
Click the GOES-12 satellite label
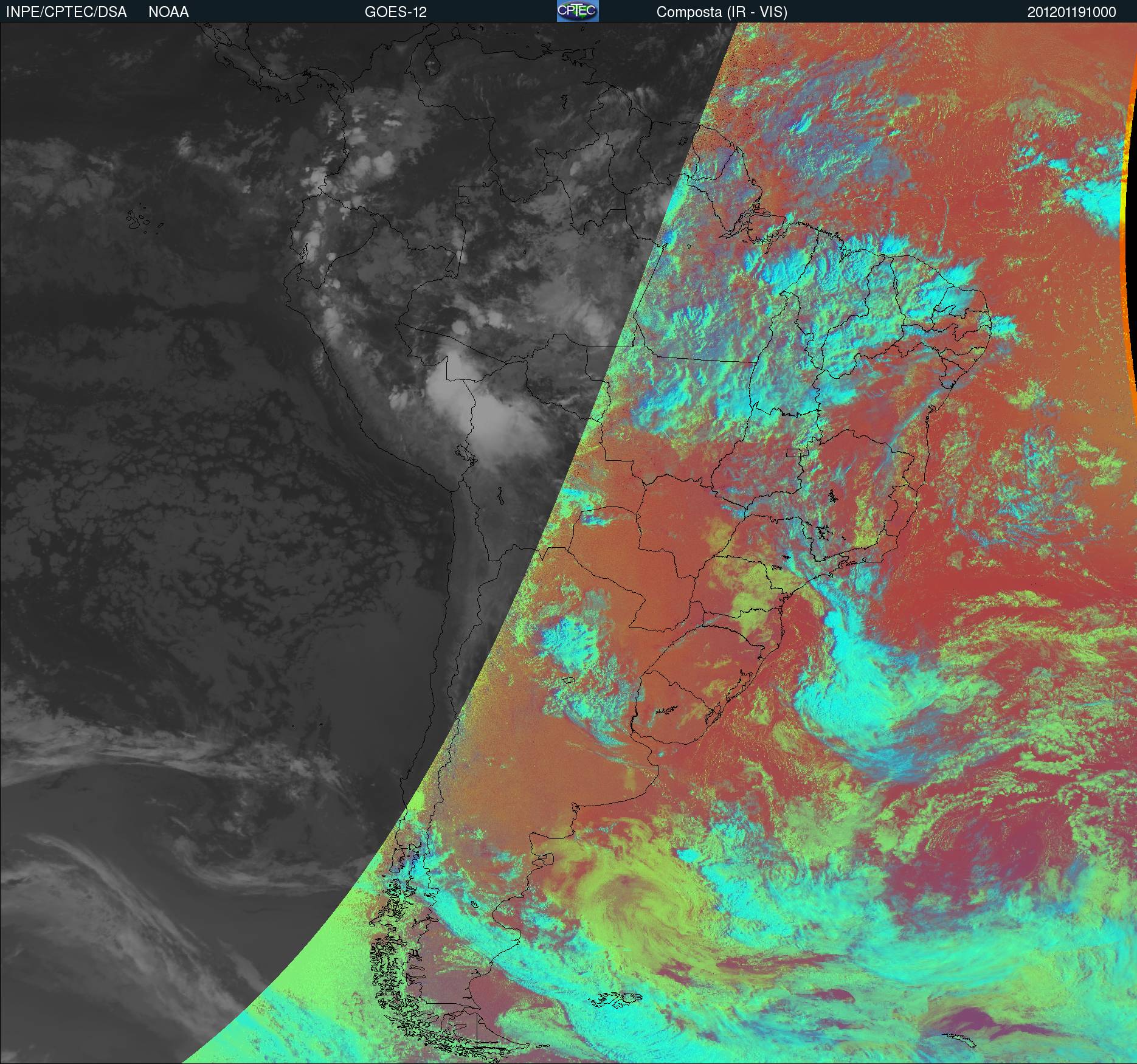tap(396, 12)
